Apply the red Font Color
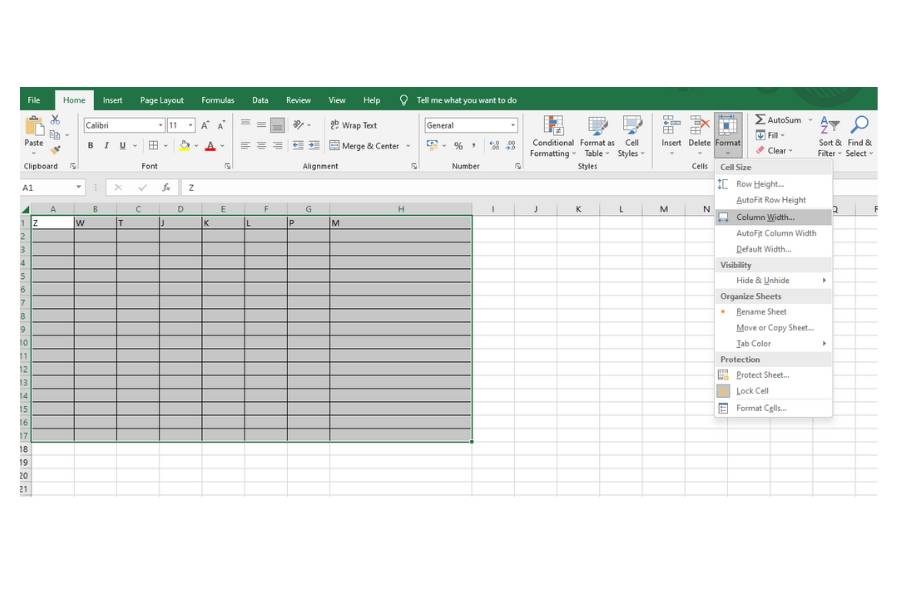Viewport: 900px width, 600px height. click(x=210, y=146)
